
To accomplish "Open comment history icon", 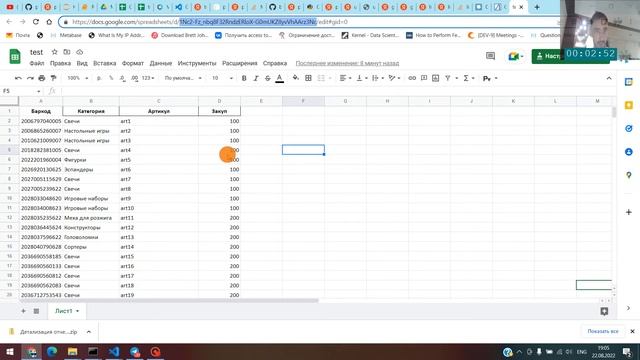I will tap(491, 56).
